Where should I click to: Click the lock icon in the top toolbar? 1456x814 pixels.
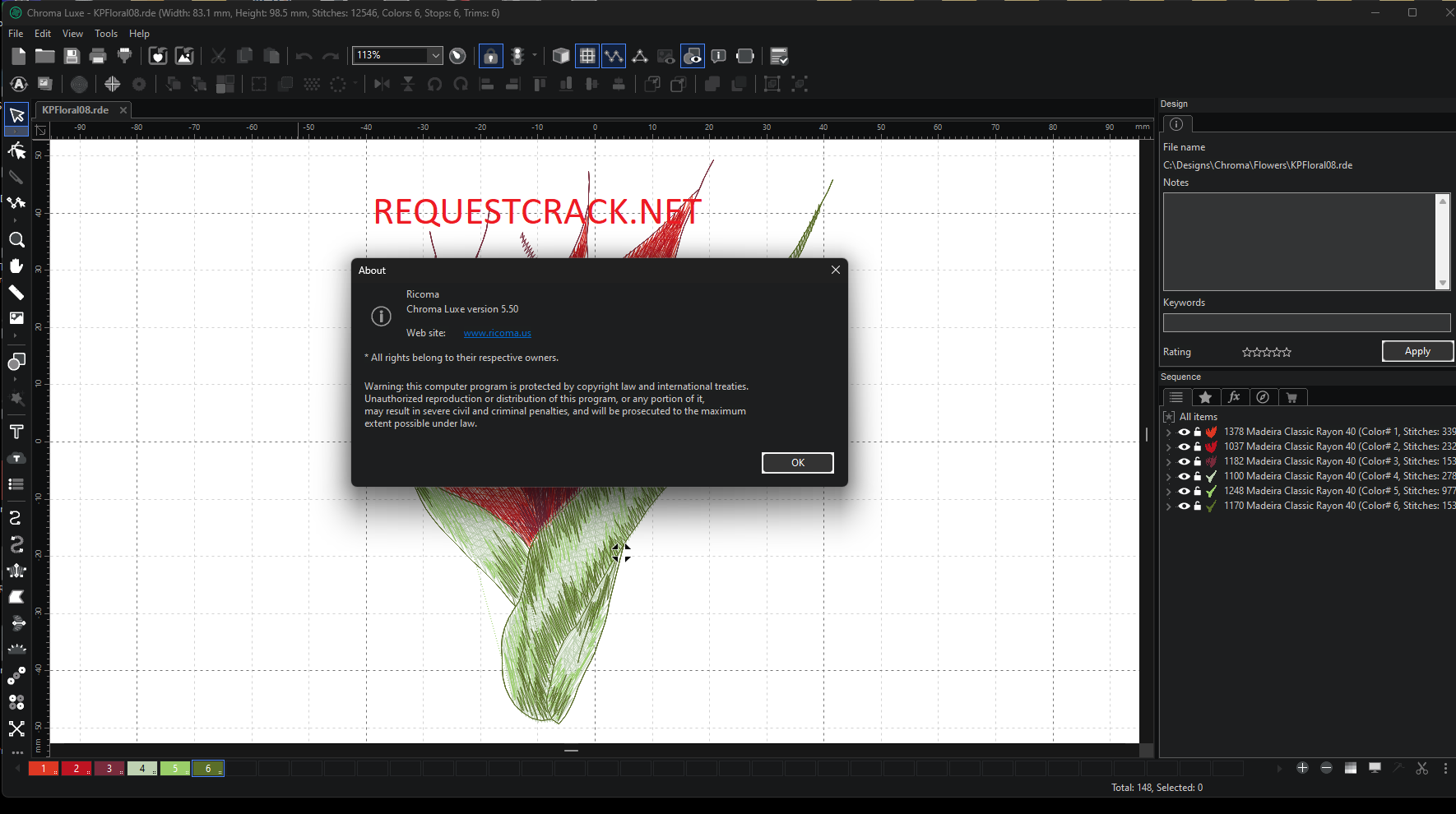click(489, 55)
